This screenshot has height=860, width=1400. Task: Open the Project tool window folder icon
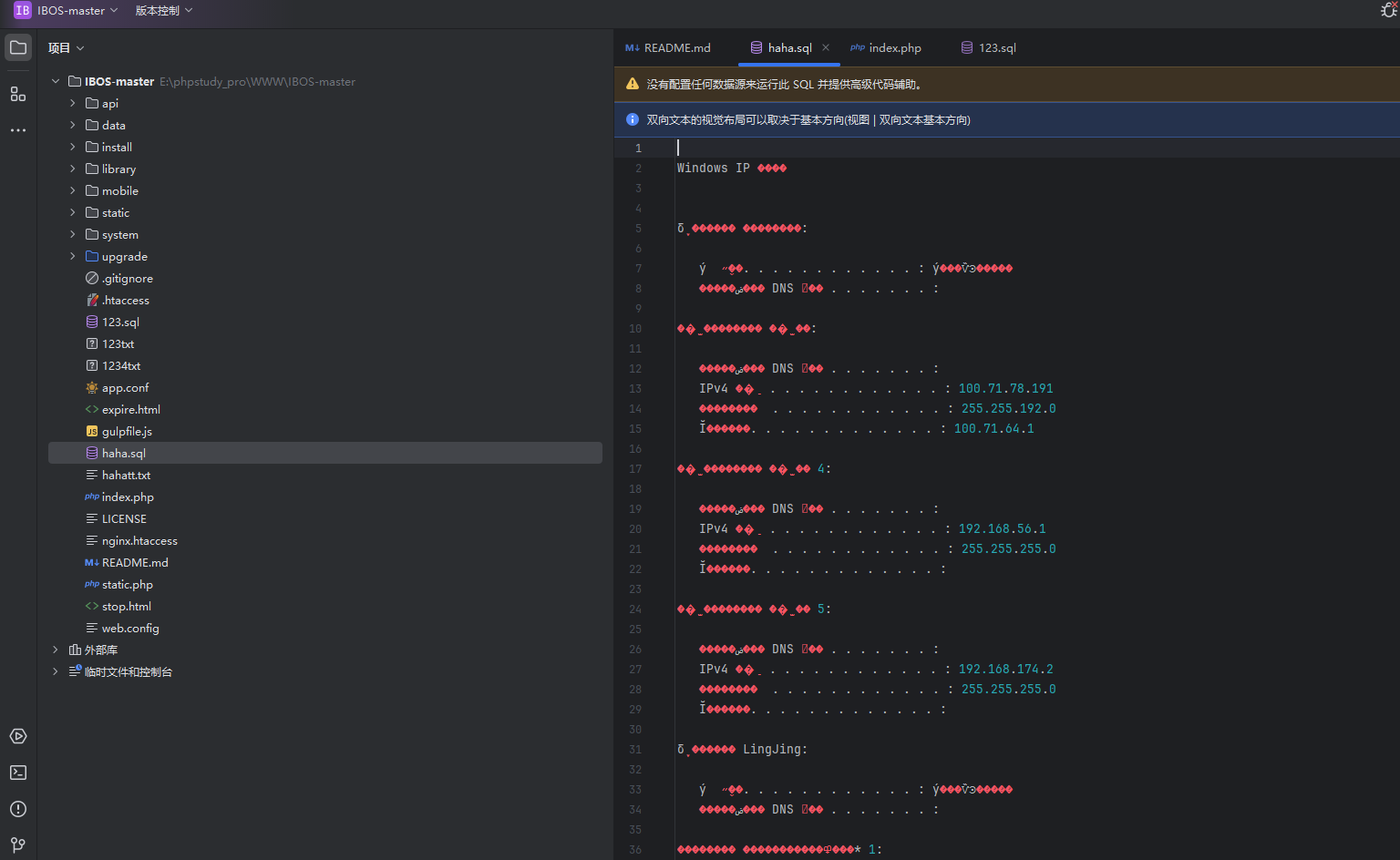pos(18,47)
